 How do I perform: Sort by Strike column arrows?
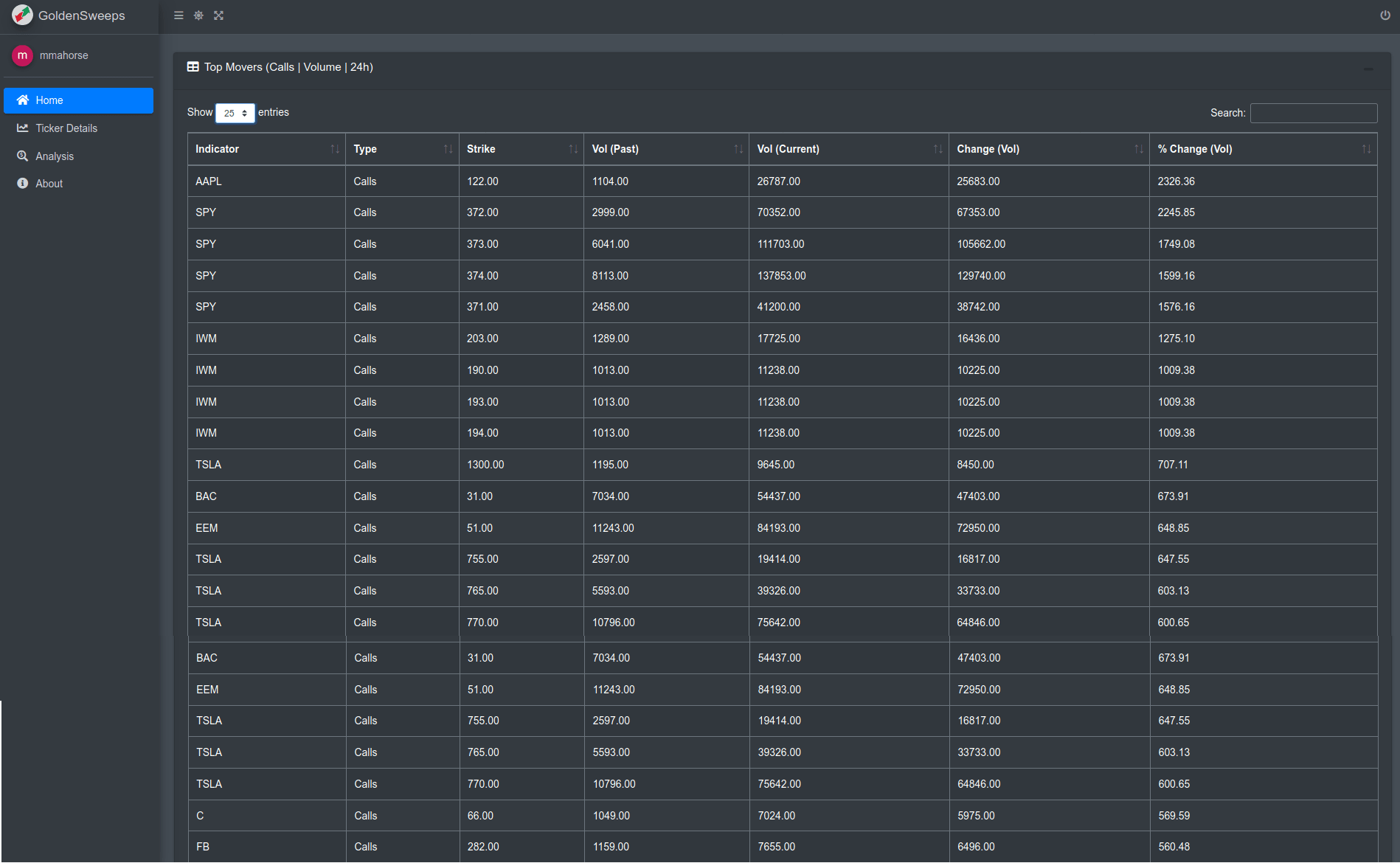[573, 149]
